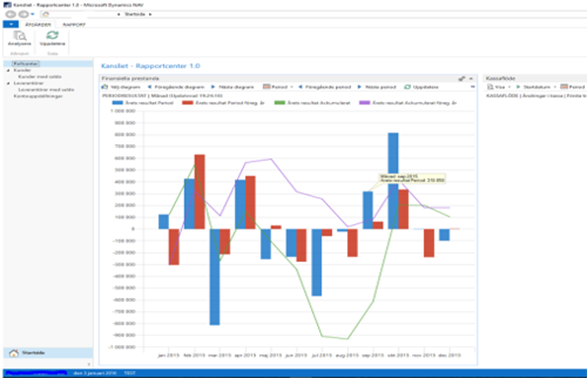Go to Nästa diagram in chart toolbar
Screen dimensions: 587x378
(232, 87)
